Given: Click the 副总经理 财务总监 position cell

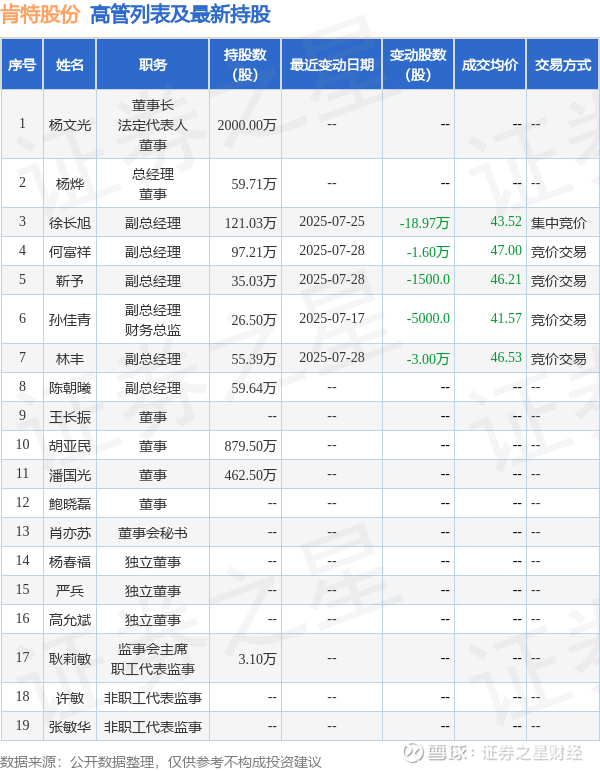Looking at the screenshot, I should (153, 320).
